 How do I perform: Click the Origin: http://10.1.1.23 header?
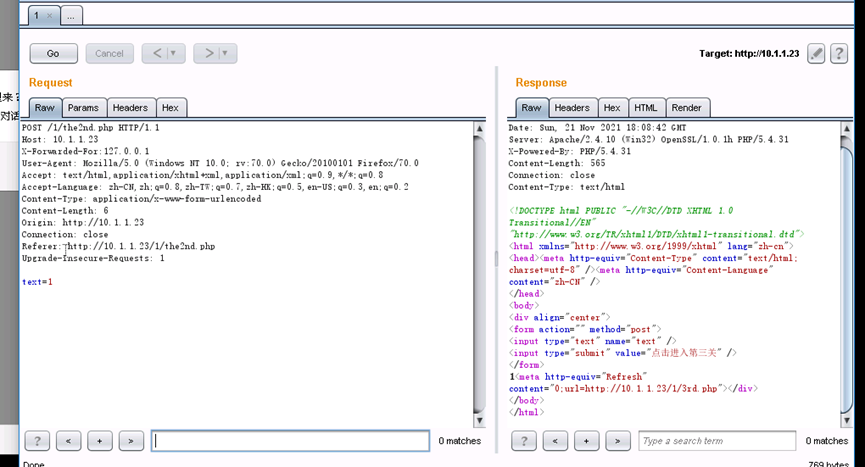click(83, 222)
